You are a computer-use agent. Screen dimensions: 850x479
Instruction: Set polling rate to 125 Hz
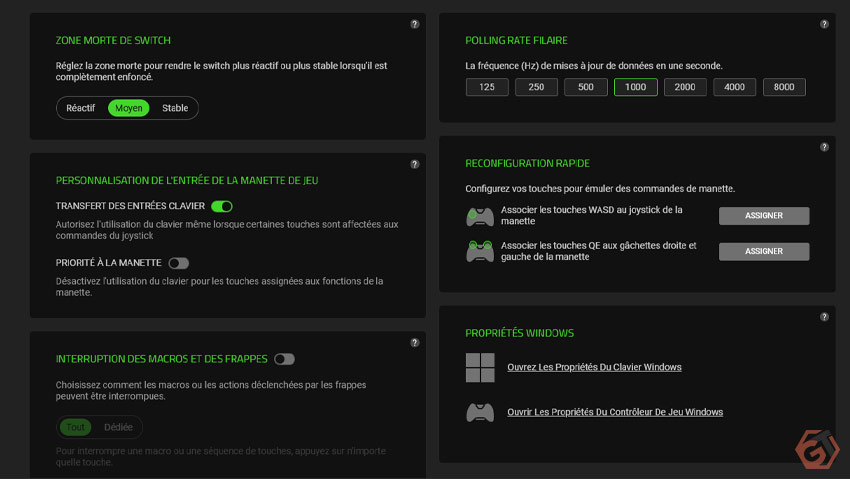[x=487, y=87]
